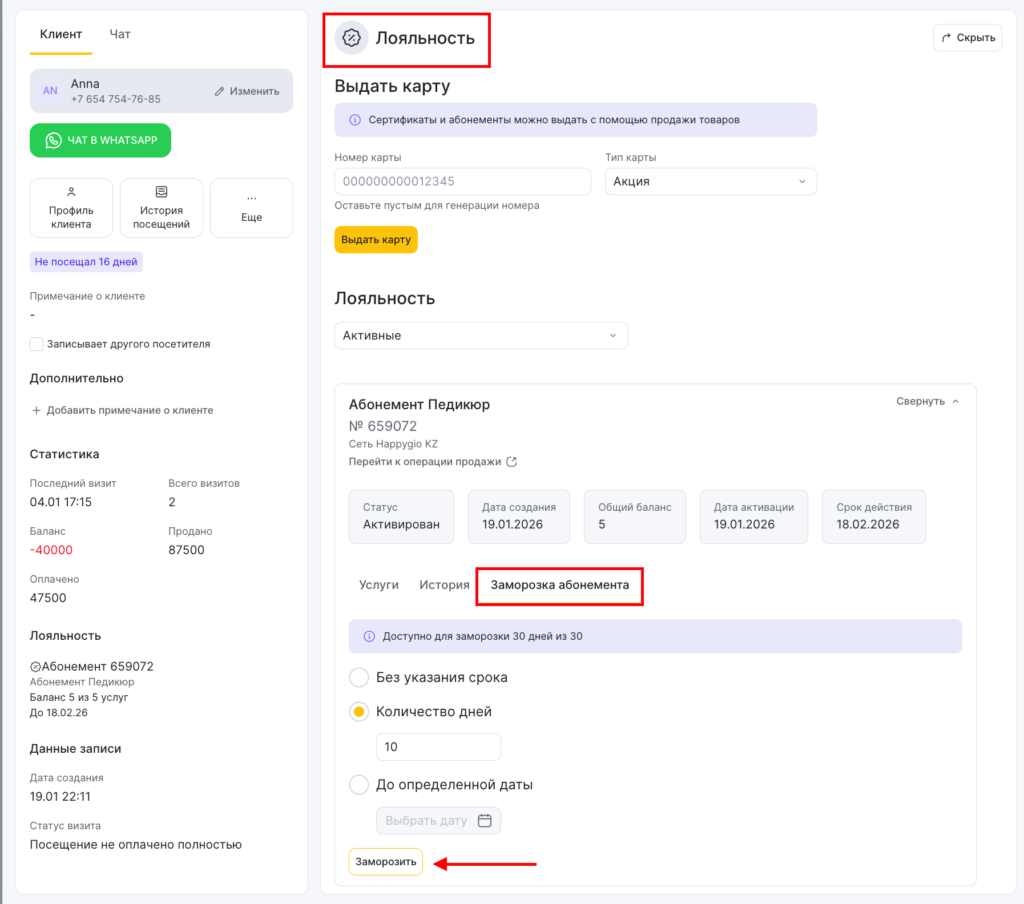This screenshot has width=1024, height=904.
Task: Click the pencil icon next to Изменить
Action: click(x=220, y=91)
